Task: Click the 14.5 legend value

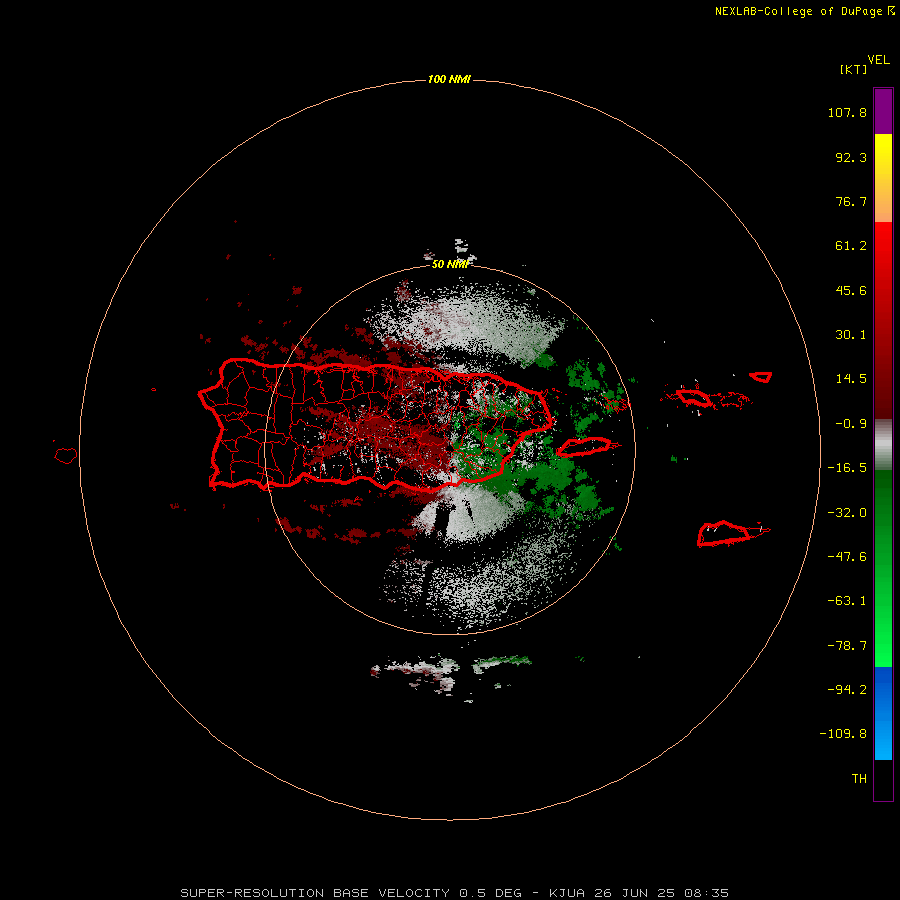Action: [x=851, y=379]
